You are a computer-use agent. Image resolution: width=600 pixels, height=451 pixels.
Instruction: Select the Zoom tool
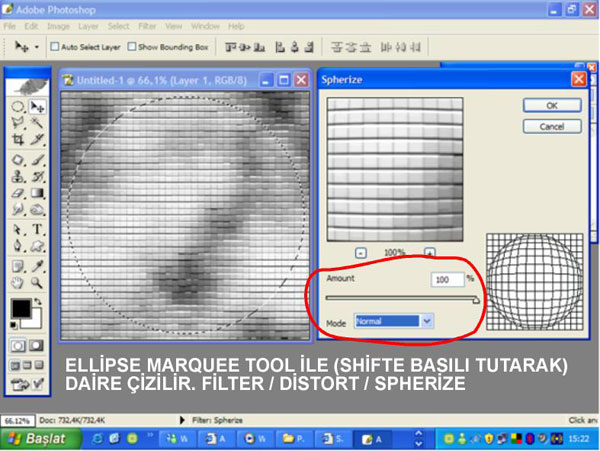pos(37,283)
